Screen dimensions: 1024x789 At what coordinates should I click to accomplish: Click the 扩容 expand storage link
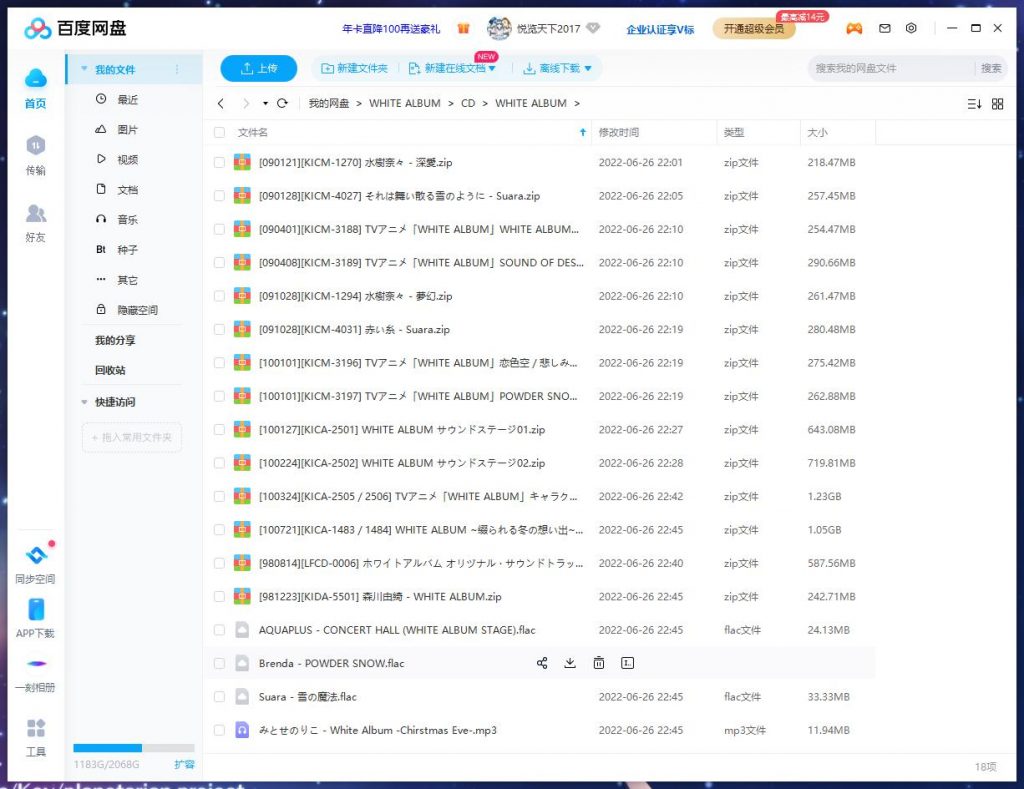point(184,764)
